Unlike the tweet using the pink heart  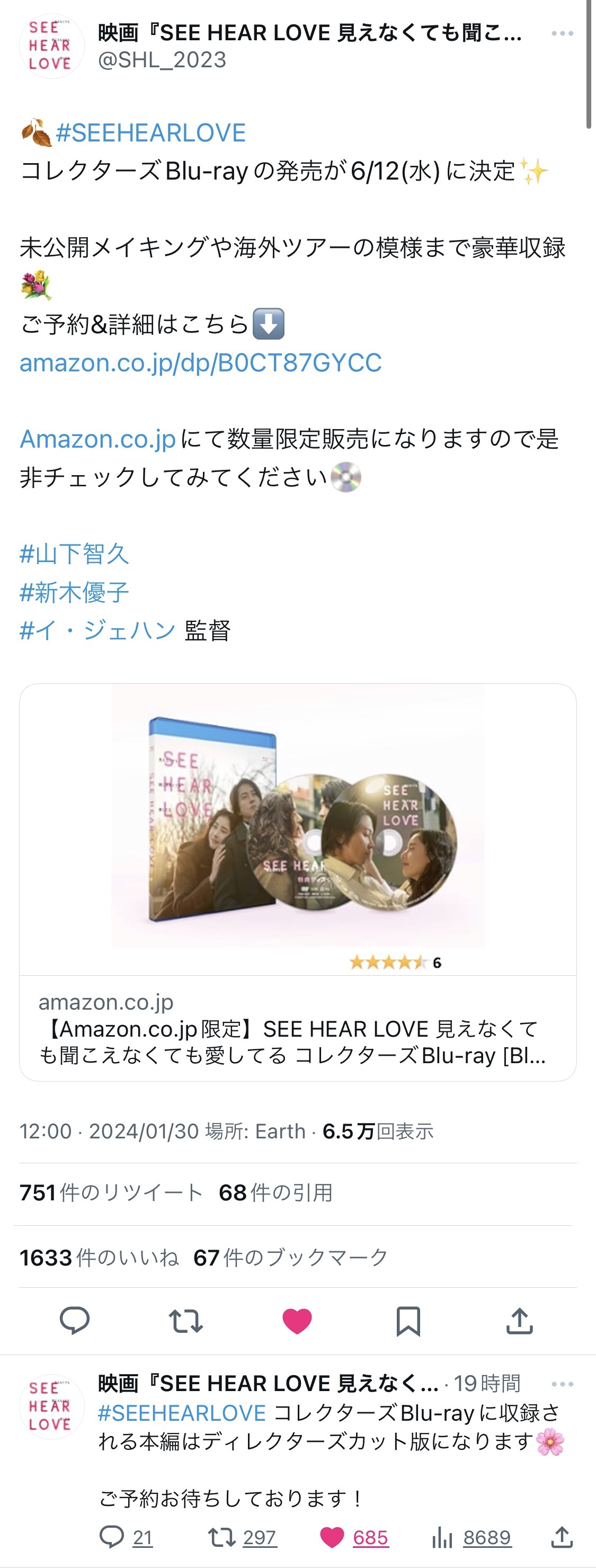pyautogui.click(x=297, y=1321)
